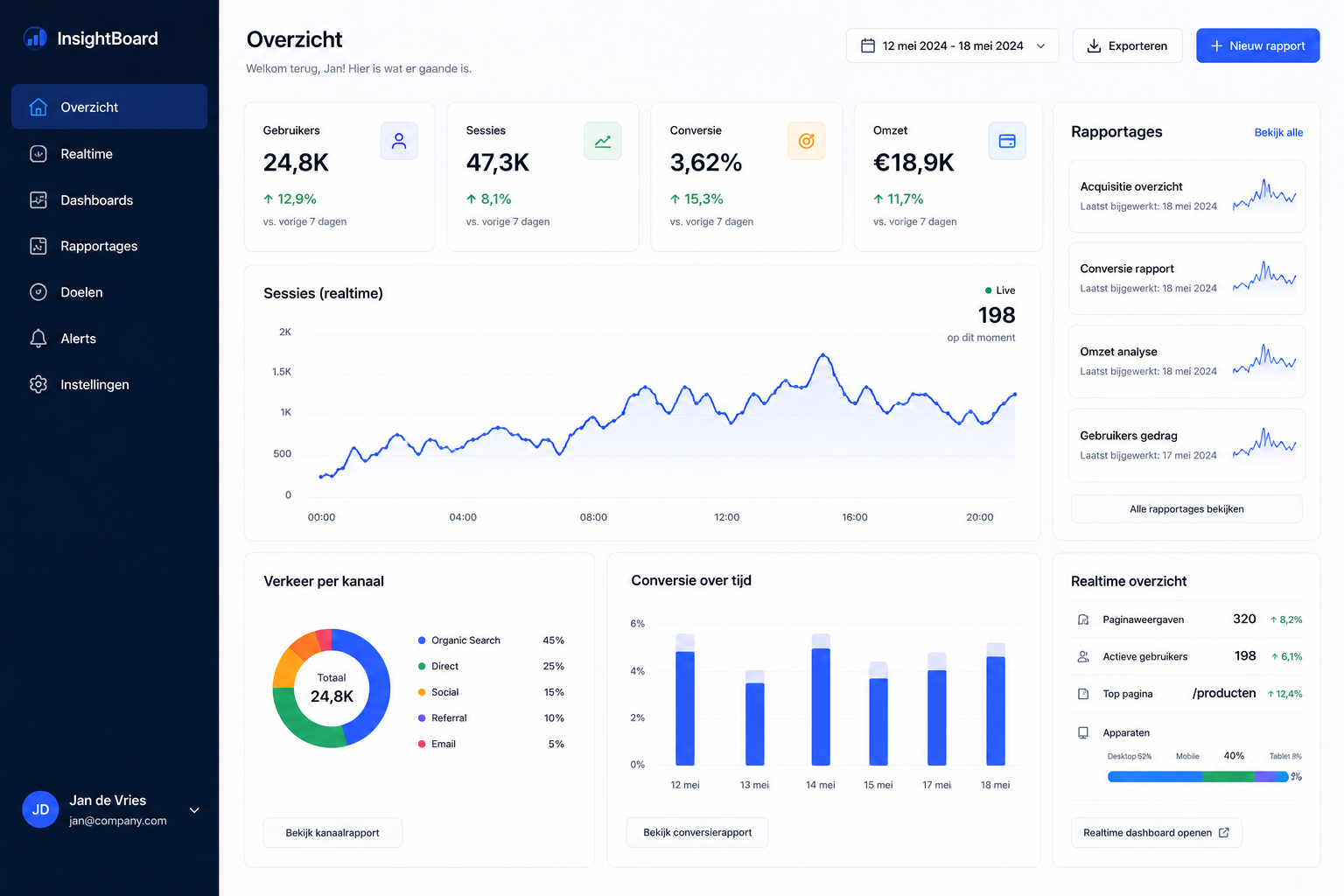Click the credit card icon on Omzet card
Viewport: 1344px width, 896px height.
pyautogui.click(x=1007, y=141)
